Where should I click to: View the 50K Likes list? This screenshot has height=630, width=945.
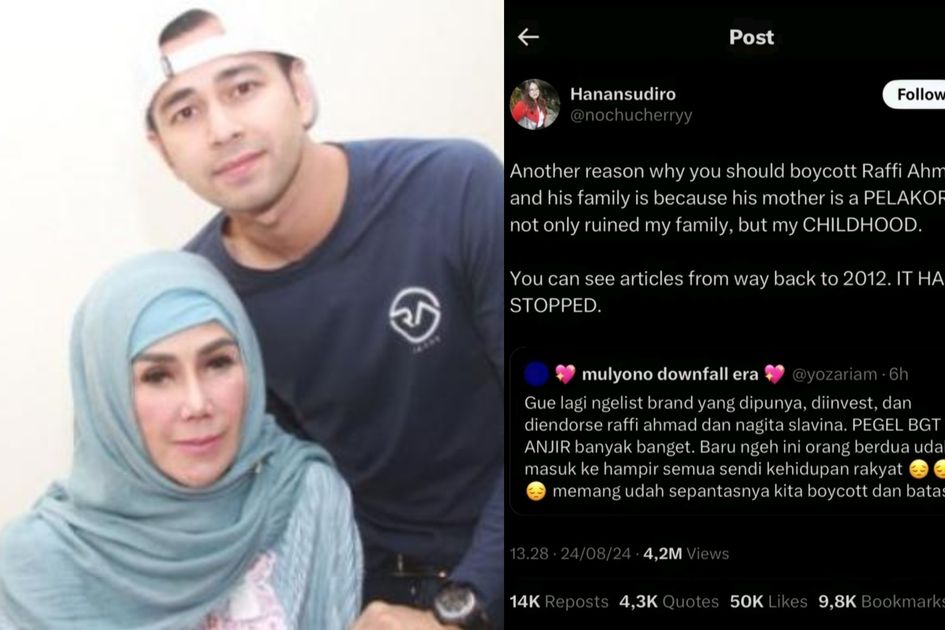click(x=768, y=602)
